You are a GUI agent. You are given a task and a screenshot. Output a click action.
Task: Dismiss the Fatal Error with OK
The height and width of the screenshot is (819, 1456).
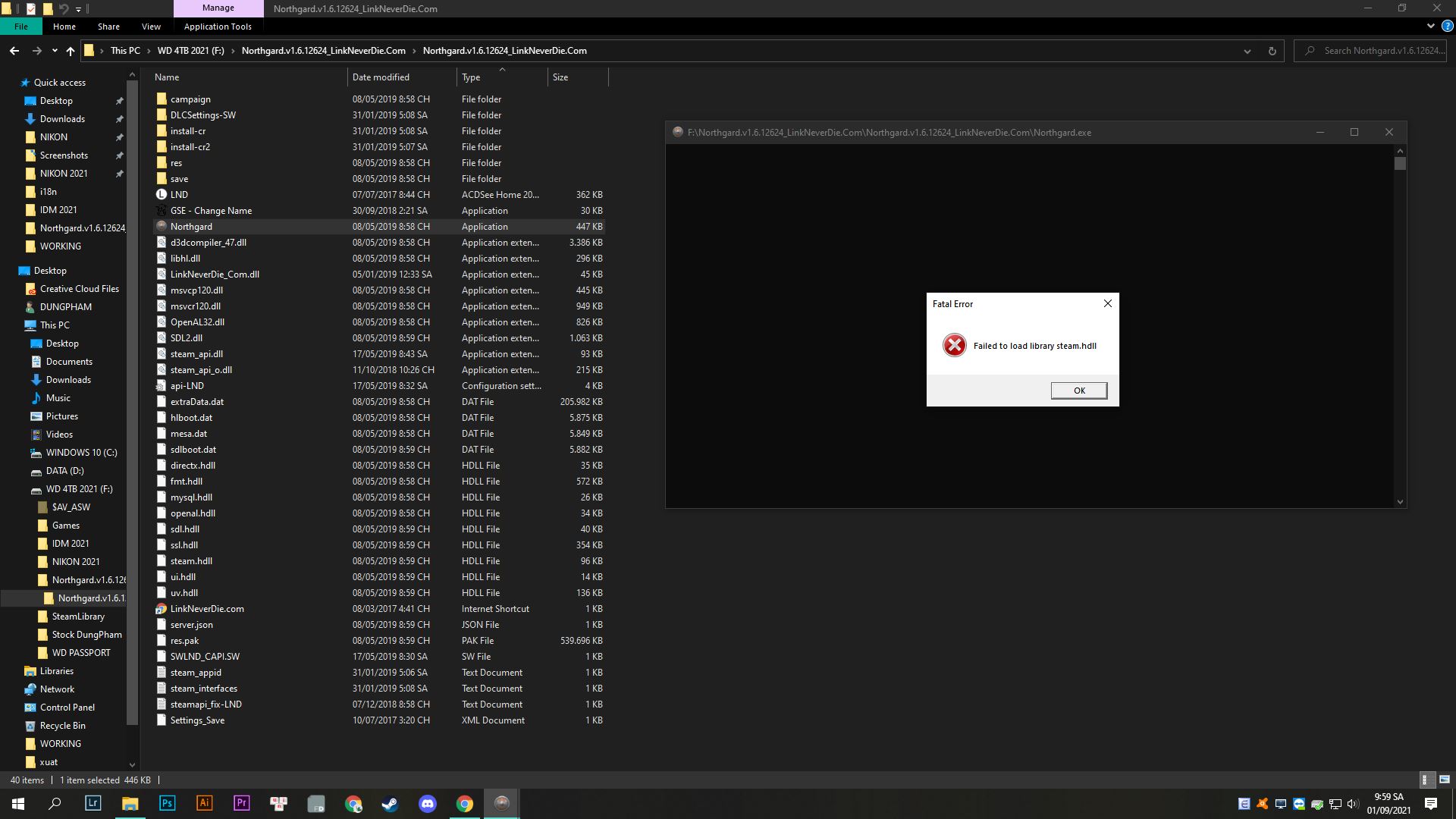(x=1078, y=390)
